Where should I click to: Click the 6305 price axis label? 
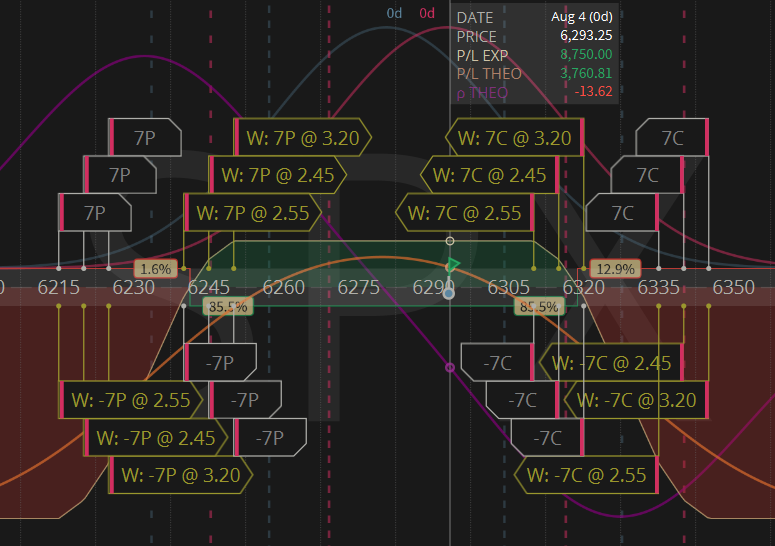(x=509, y=287)
